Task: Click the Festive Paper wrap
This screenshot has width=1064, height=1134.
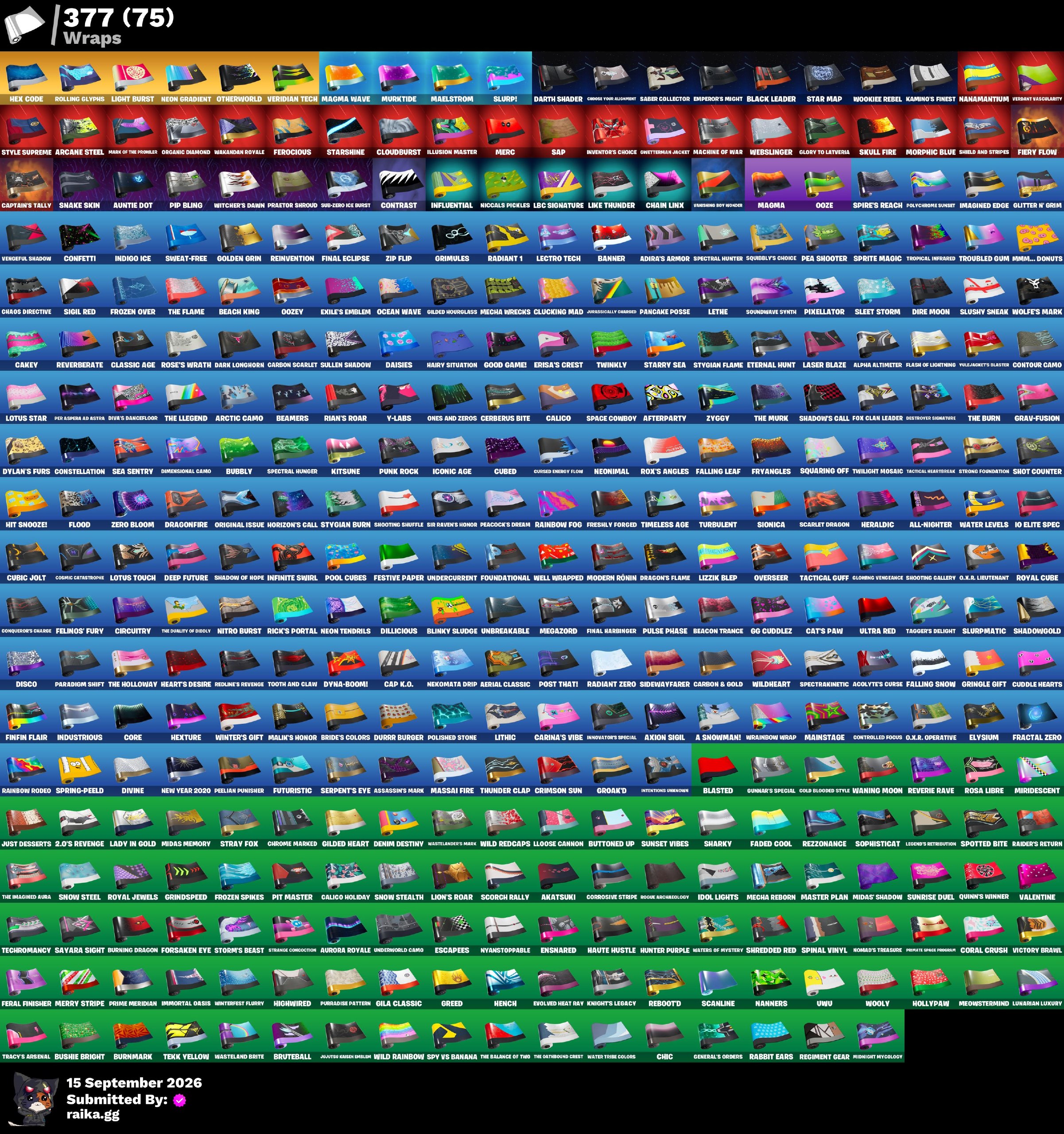Action: tap(399, 557)
